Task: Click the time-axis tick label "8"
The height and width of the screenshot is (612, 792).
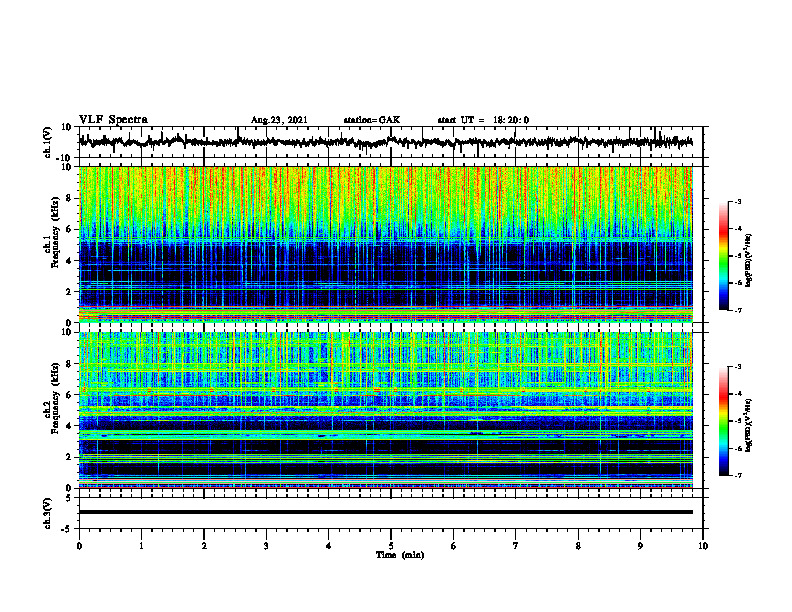Action: 578,546
